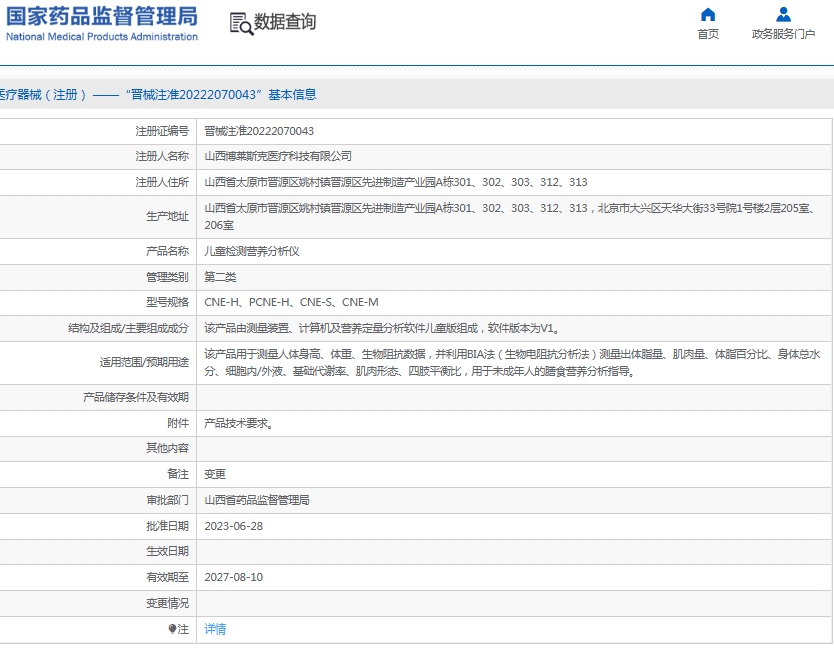Viewport: 834px width, 652px height.
Task: Click the 注册证编号 row label
Action: tap(162, 131)
